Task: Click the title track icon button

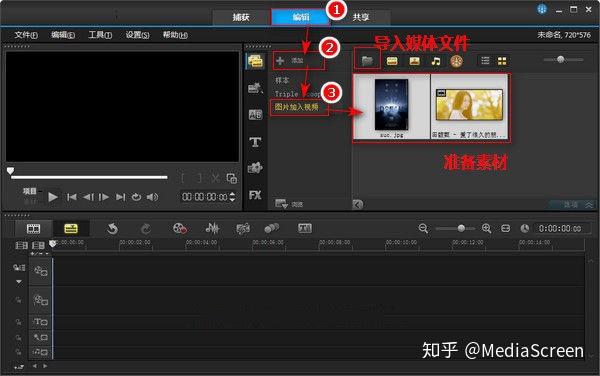Action: (41, 322)
